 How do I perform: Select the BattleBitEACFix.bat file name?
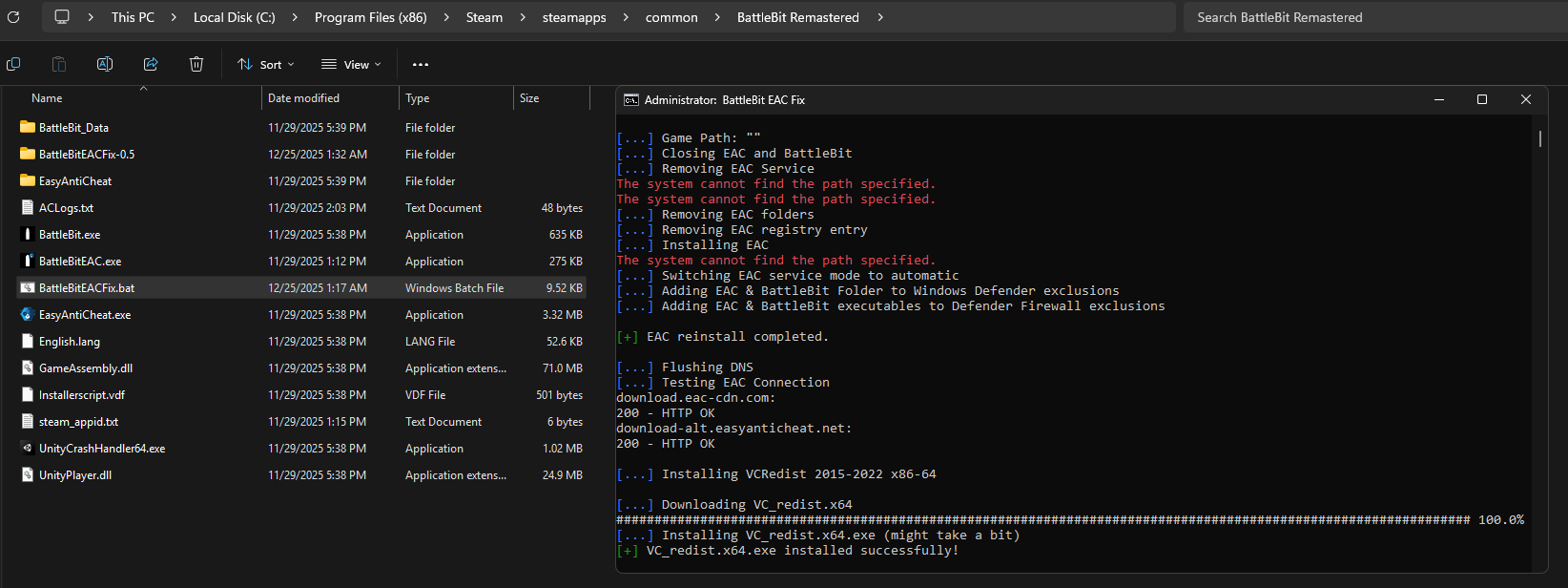(87, 287)
